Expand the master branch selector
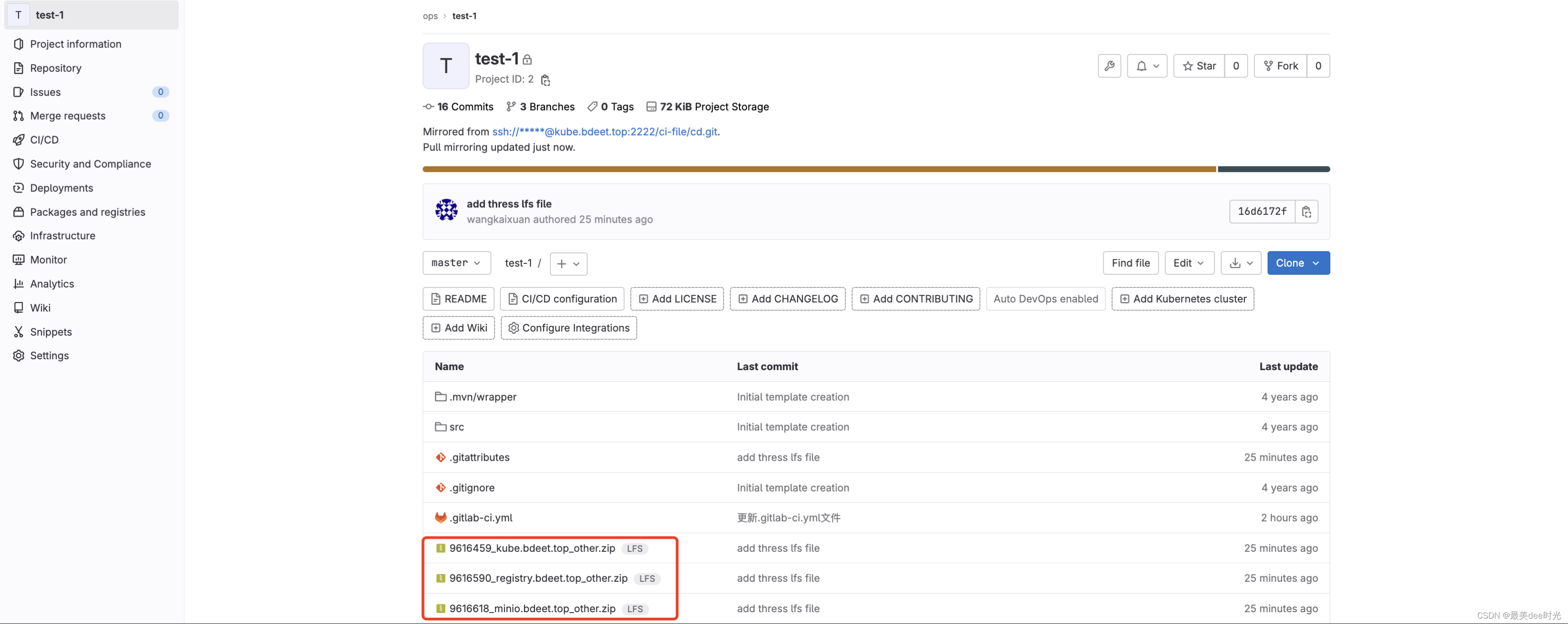The height and width of the screenshot is (624, 1568). [x=456, y=263]
